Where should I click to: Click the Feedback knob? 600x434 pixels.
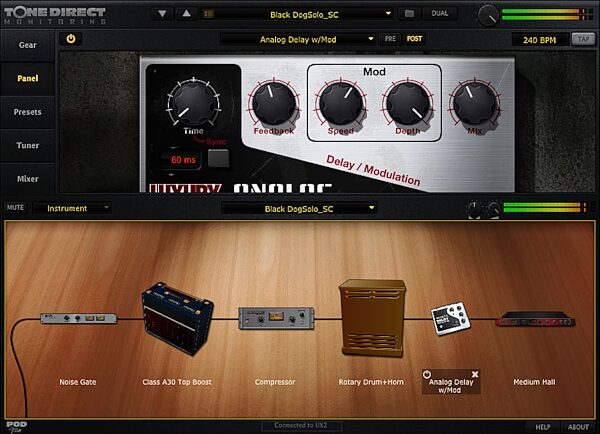pos(274,103)
